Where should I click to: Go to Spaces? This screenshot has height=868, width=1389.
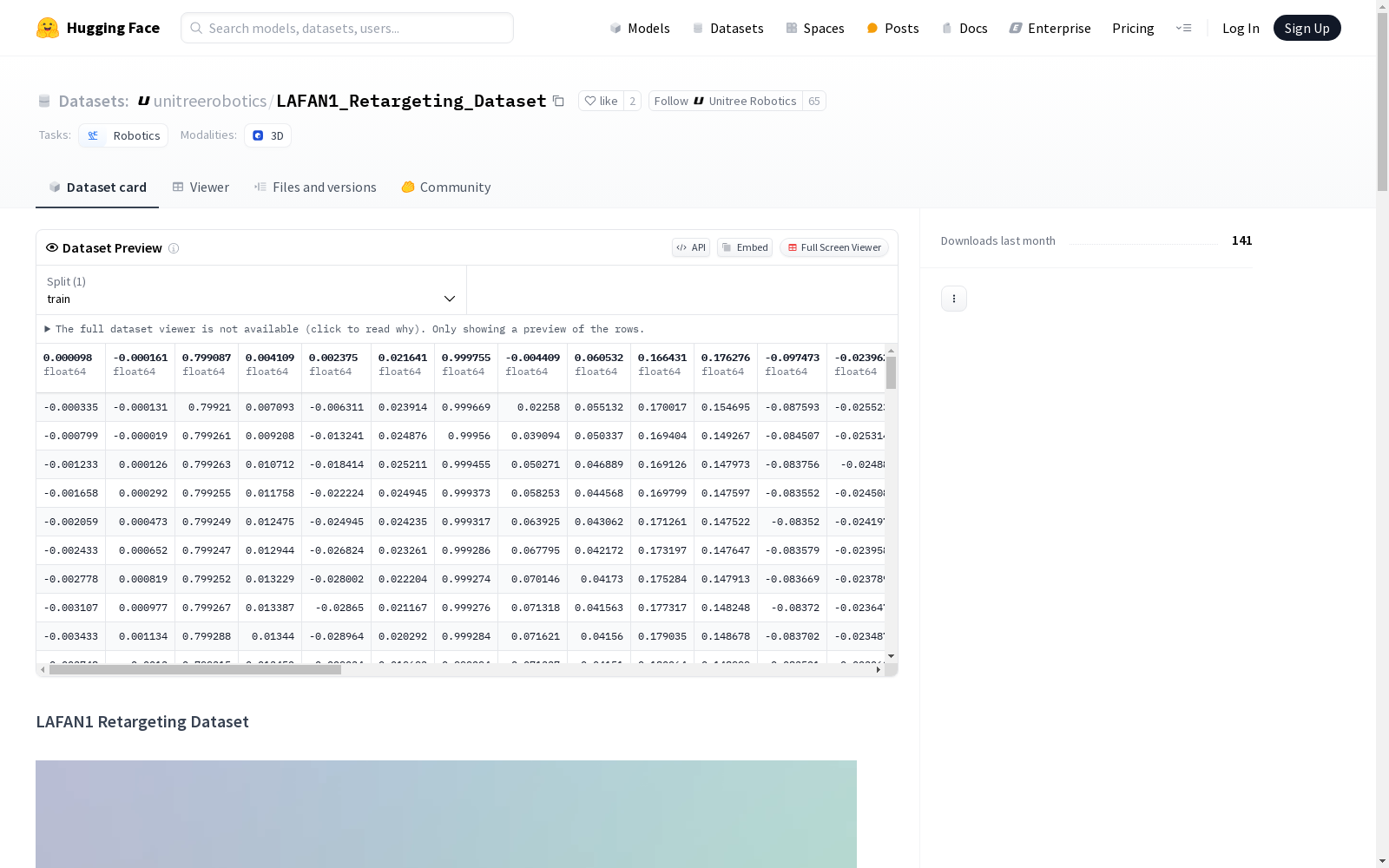click(x=815, y=28)
